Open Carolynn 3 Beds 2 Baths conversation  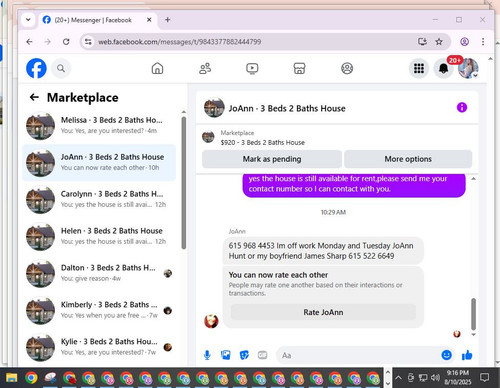coord(99,199)
